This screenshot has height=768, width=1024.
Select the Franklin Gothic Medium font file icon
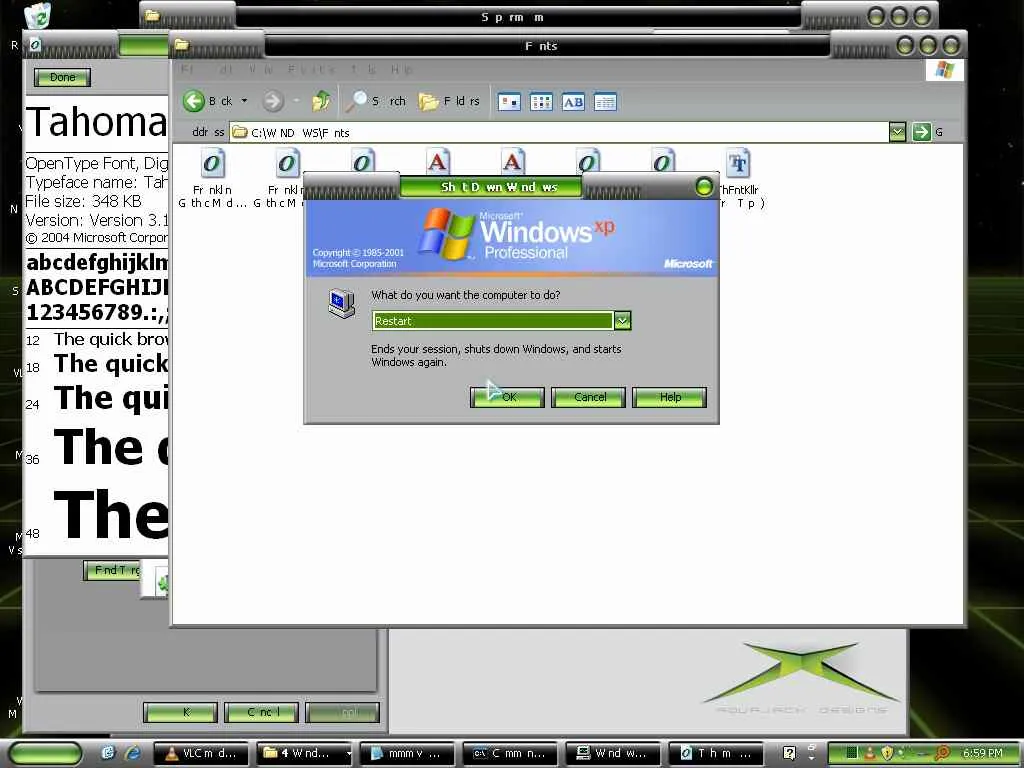pos(213,163)
